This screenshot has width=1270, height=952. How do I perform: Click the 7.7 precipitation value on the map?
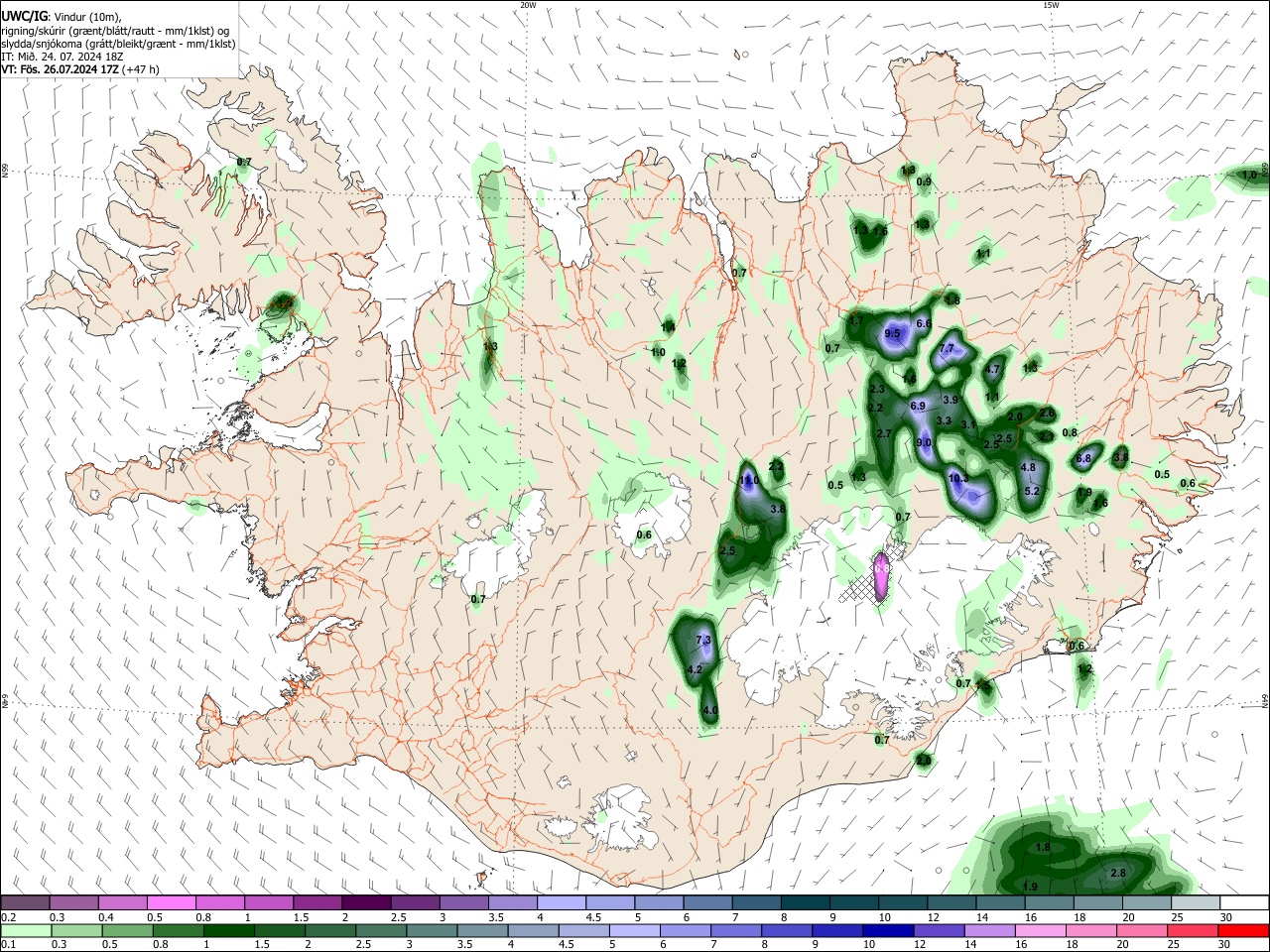[946, 348]
